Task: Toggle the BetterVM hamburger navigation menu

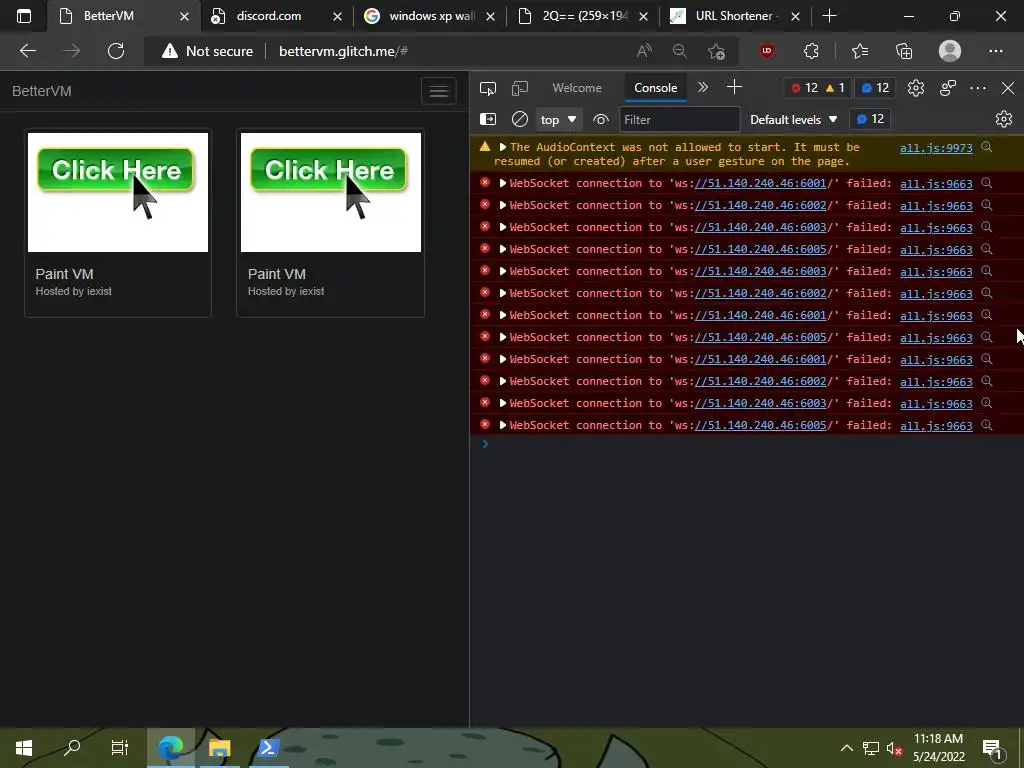Action: 439,91
